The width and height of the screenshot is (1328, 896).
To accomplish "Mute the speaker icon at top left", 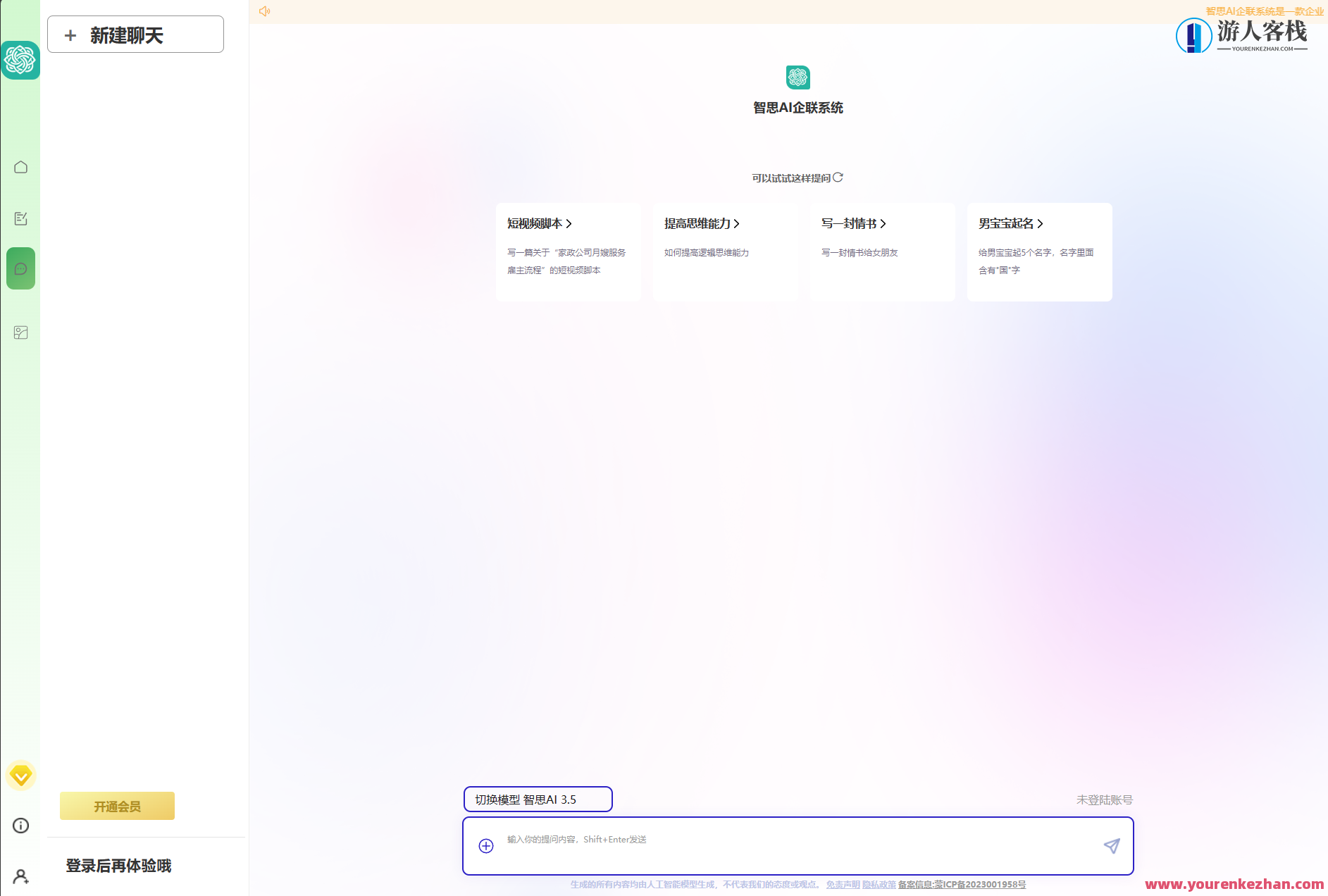I will [265, 11].
